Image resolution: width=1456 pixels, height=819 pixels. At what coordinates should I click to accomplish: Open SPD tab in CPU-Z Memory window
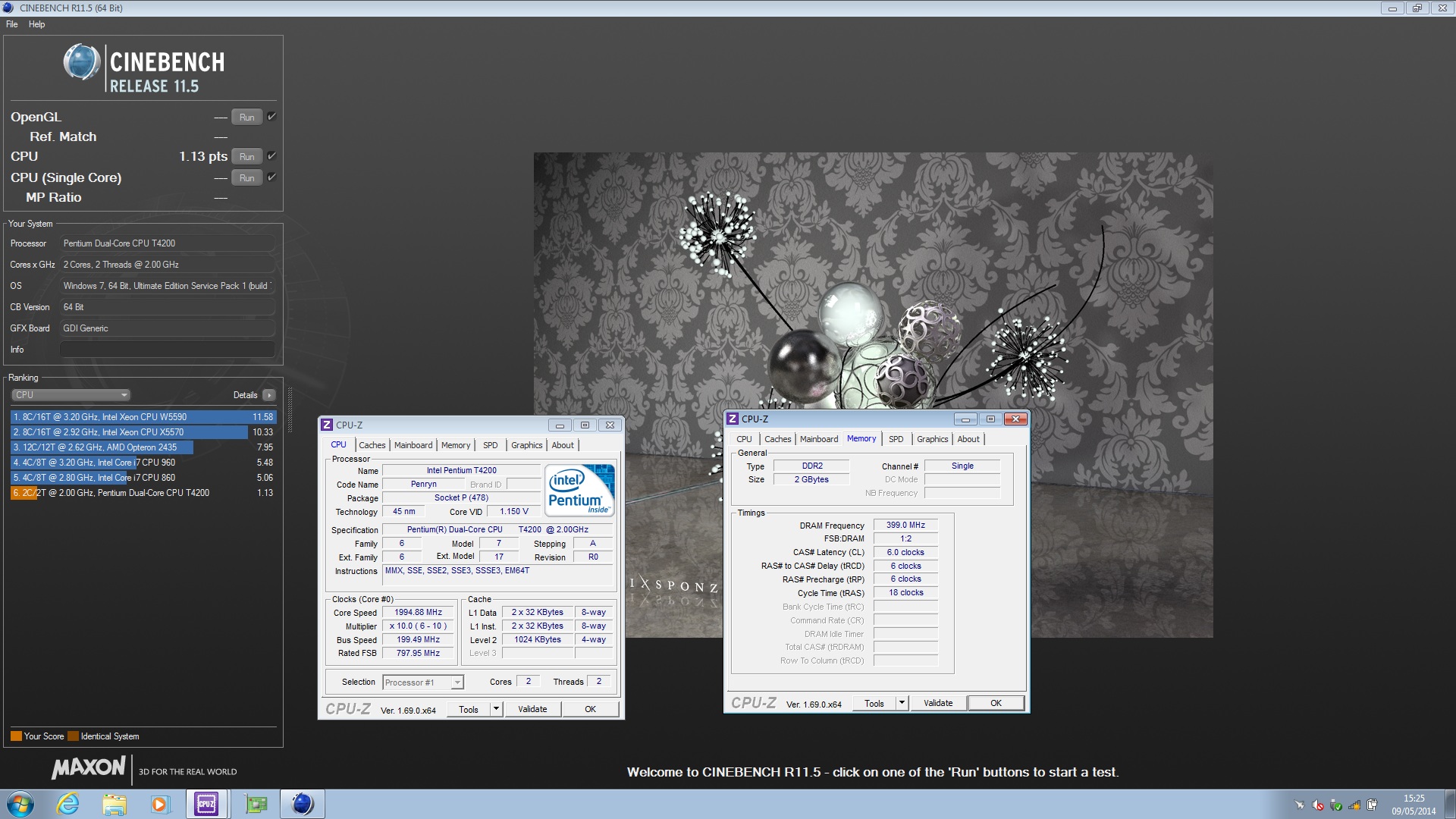(896, 439)
